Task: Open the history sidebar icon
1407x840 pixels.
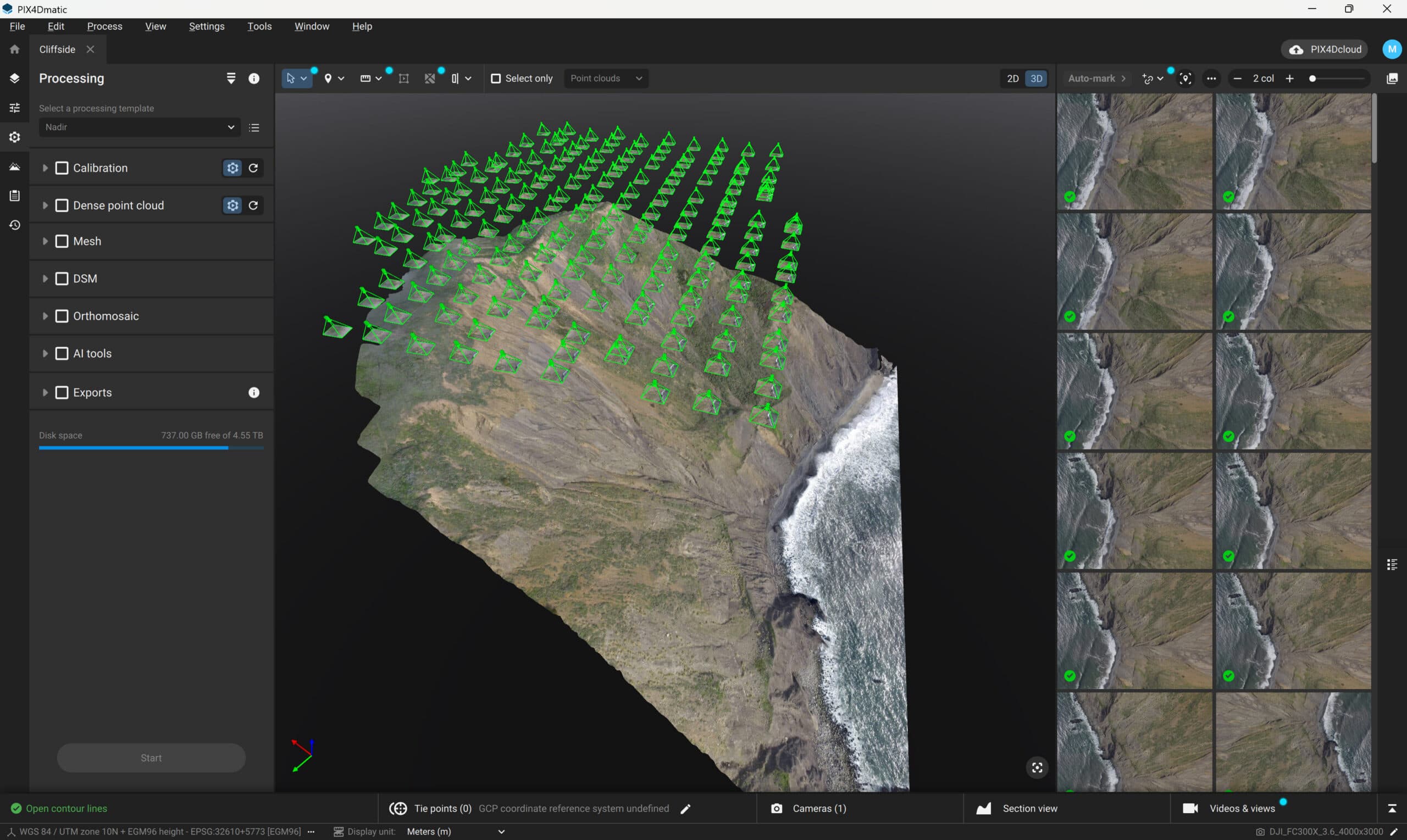Action: pyautogui.click(x=15, y=225)
